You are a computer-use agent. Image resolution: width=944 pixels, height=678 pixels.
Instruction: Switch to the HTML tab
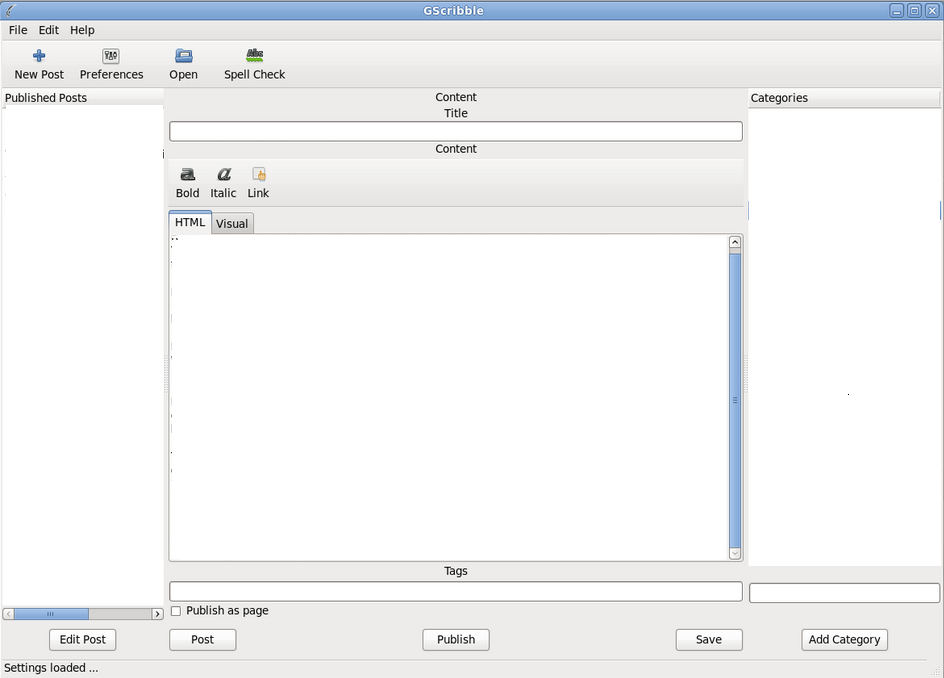(x=190, y=223)
